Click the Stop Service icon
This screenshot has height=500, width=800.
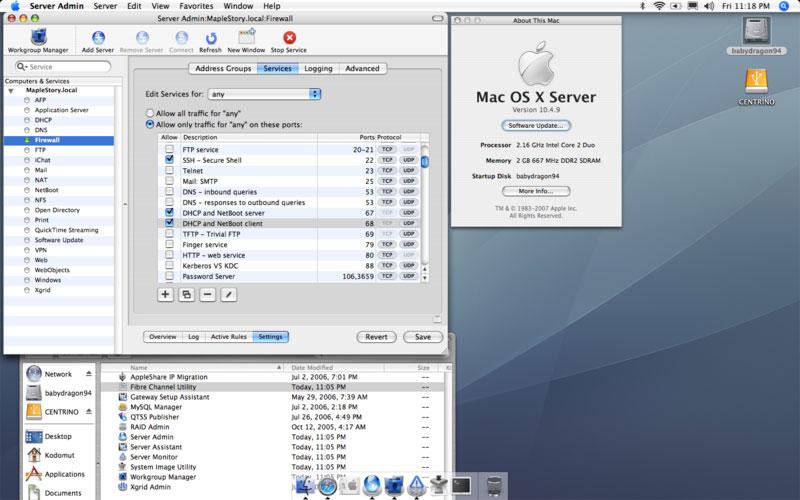(289, 41)
